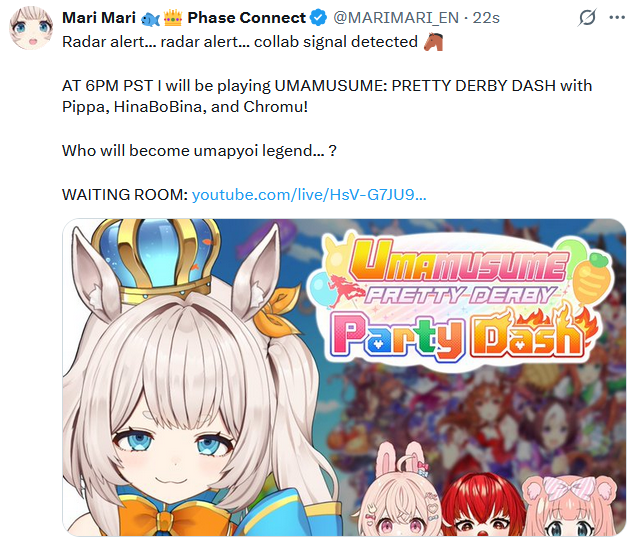Open Mari Mari's profile avatar
This screenshot has height=539, width=631.
click(x=31, y=28)
